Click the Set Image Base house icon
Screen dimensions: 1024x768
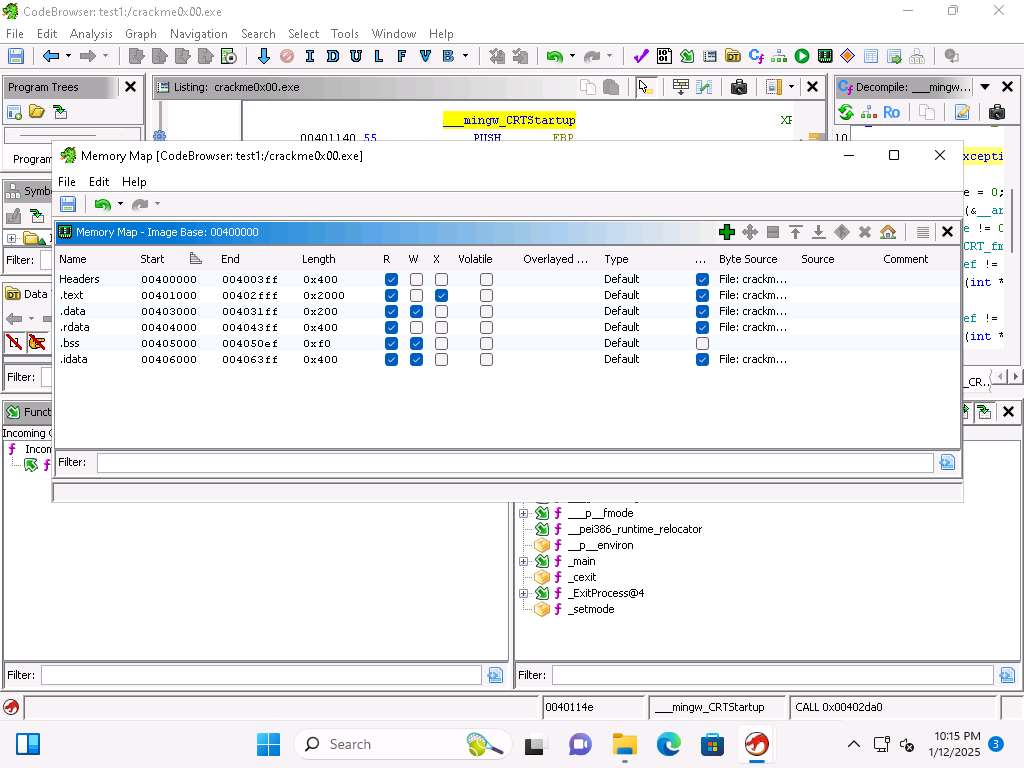tap(888, 232)
